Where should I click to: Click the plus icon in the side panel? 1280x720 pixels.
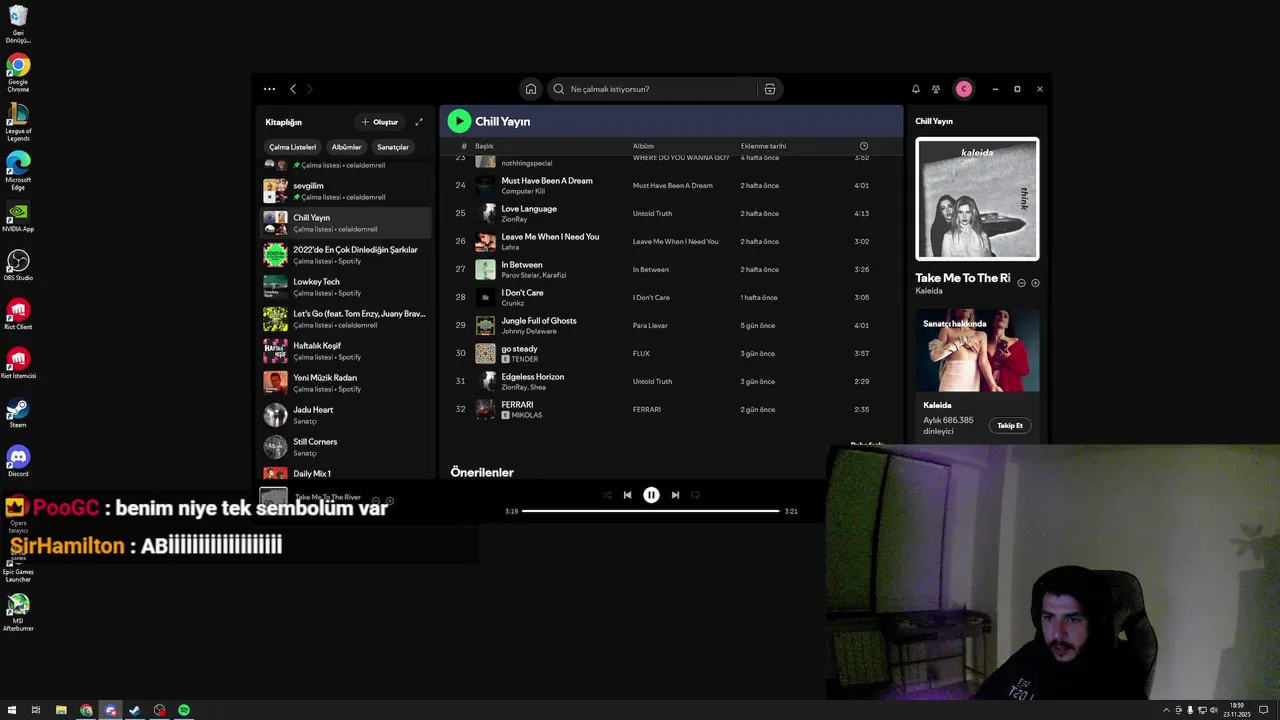[1035, 283]
